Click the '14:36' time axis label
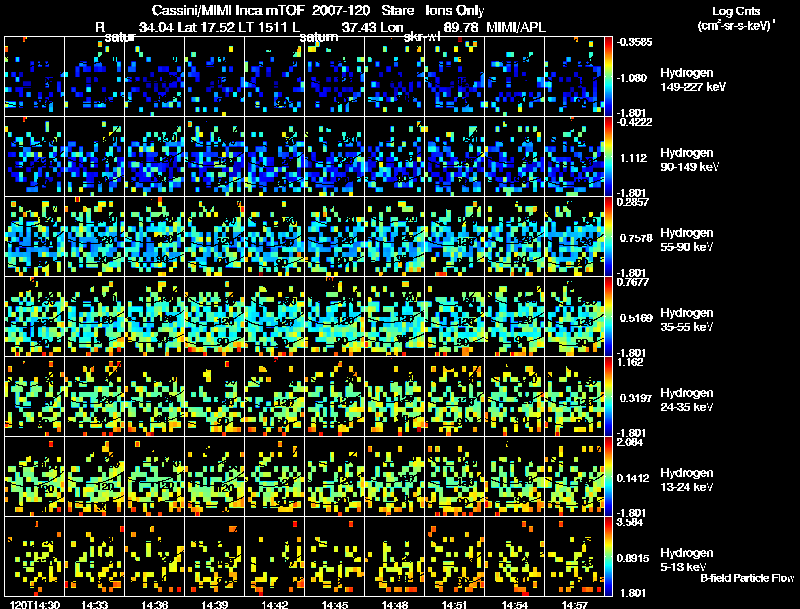The image size is (800, 609). tap(155, 604)
